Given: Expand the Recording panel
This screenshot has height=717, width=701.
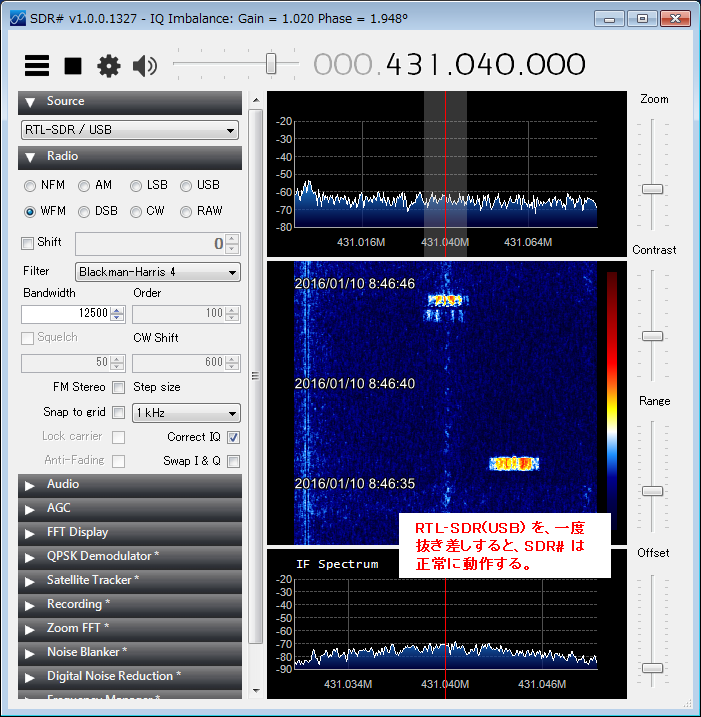Looking at the screenshot, I should pyautogui.click(x=130, y=605).
